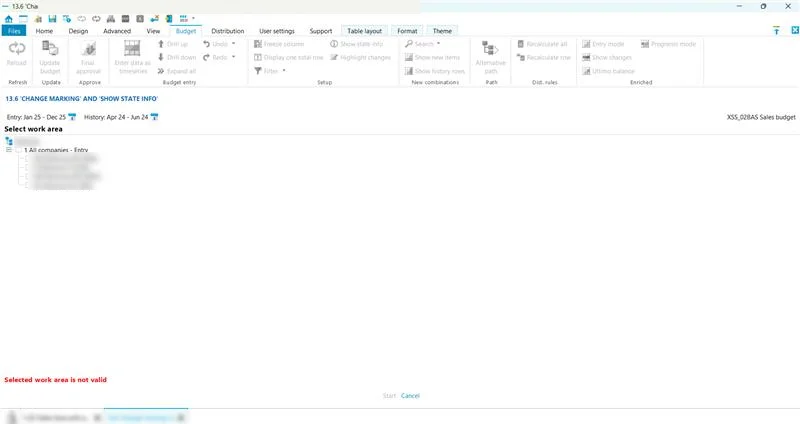800x424 pixels.
Task: Click the blue fullscreen icon at top right
Action: pos(795,31)
